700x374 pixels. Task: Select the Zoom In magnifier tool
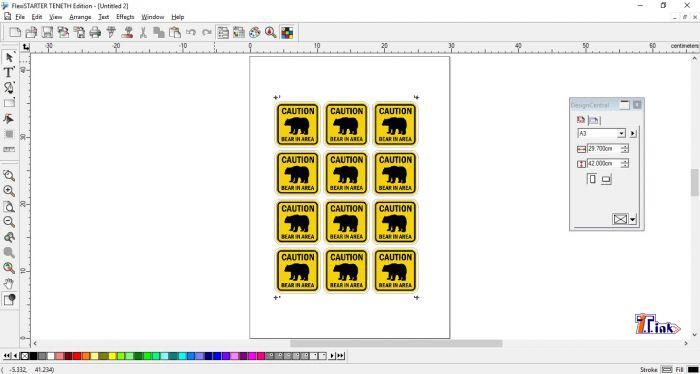[8, 191]
